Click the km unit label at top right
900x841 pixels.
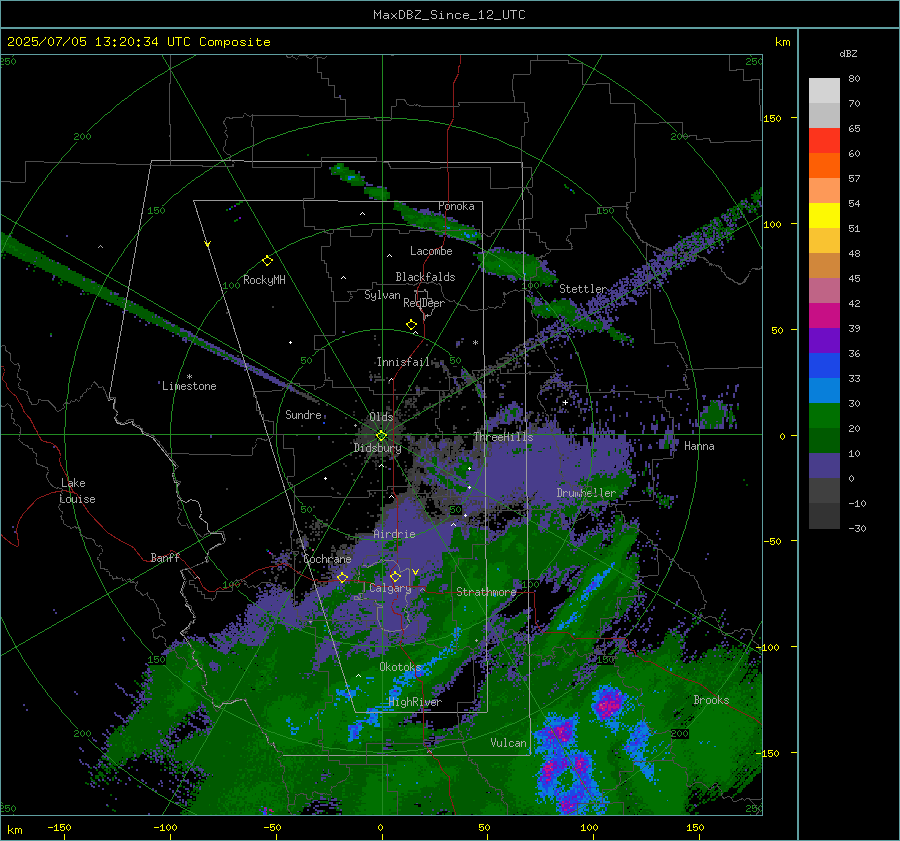coord(782,42)
